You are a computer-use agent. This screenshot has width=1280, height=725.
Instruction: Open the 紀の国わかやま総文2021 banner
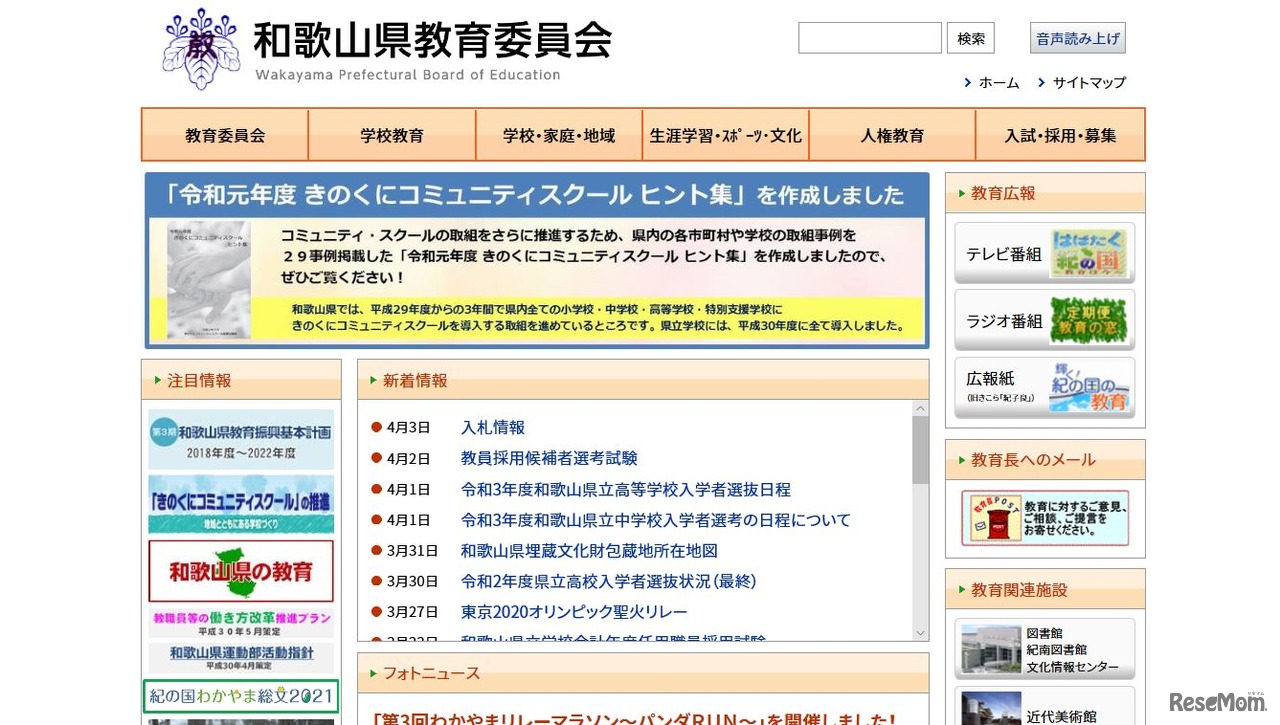coord(240,694)
